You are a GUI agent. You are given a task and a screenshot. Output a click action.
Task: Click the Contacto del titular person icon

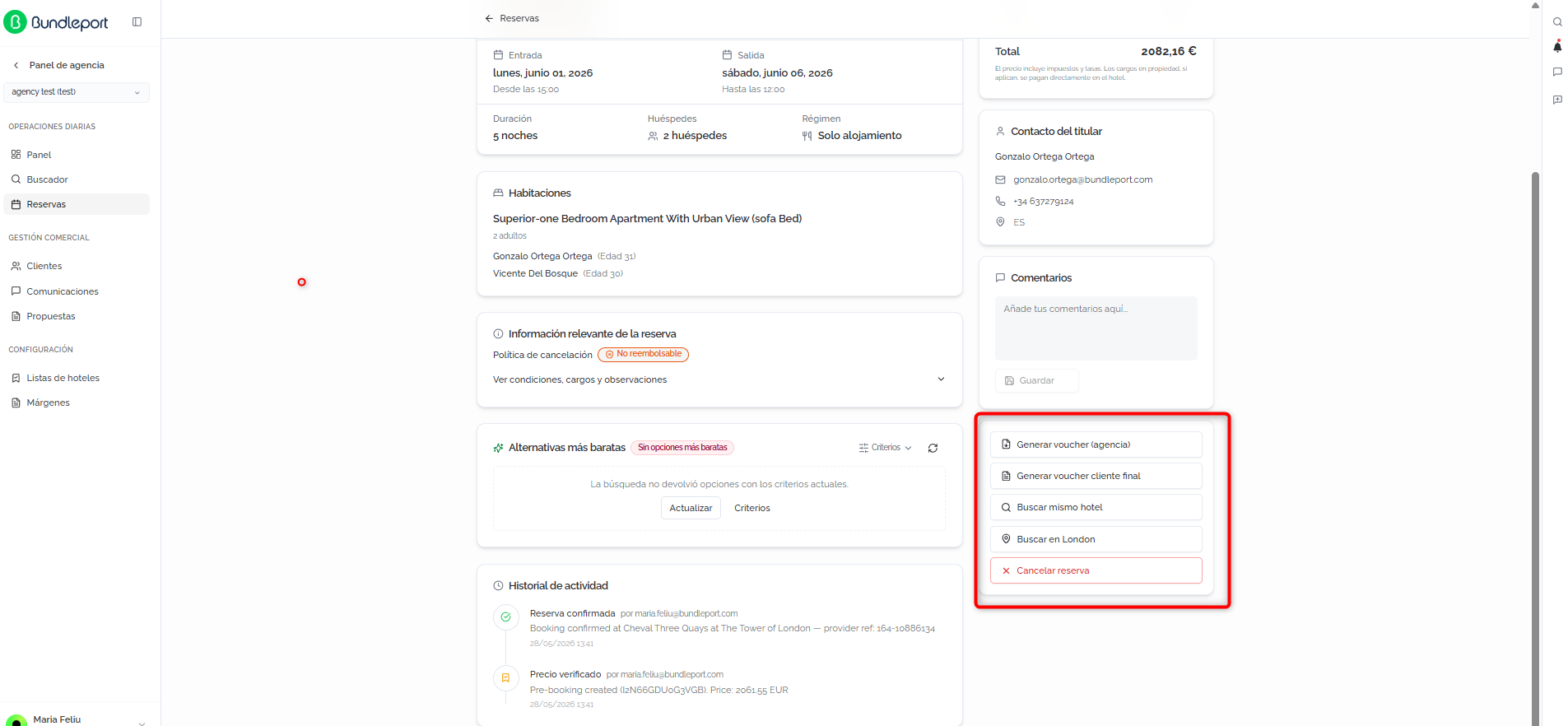click(1000, 131)
